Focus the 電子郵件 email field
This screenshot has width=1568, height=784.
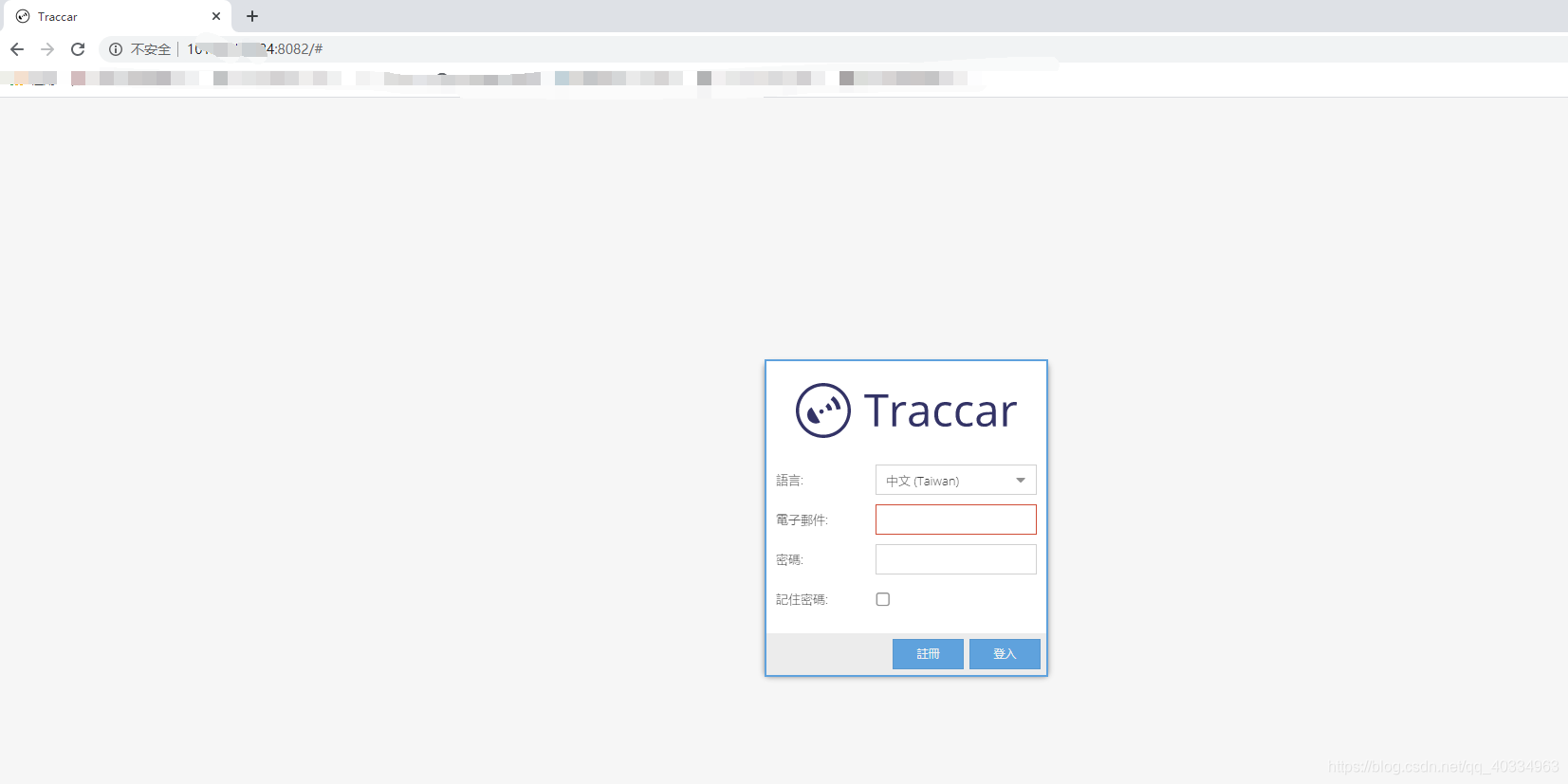(x=955, y=520)
